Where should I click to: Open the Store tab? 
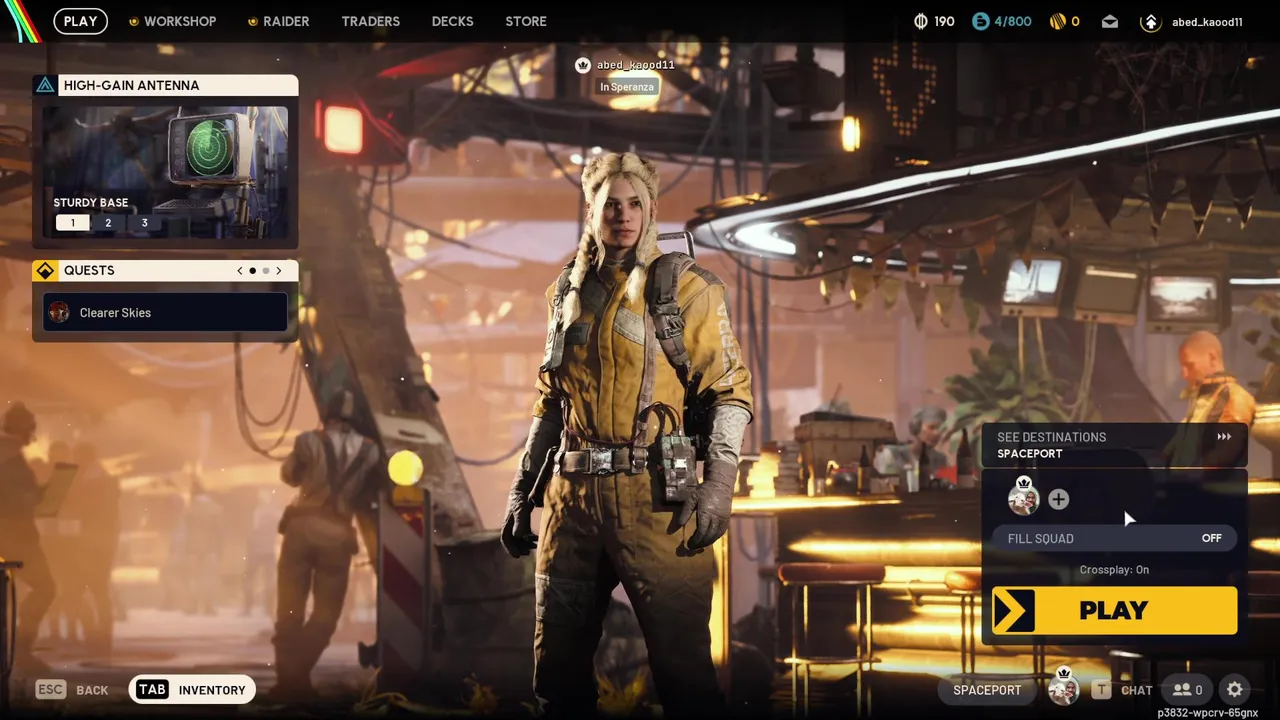click(526, 21)
